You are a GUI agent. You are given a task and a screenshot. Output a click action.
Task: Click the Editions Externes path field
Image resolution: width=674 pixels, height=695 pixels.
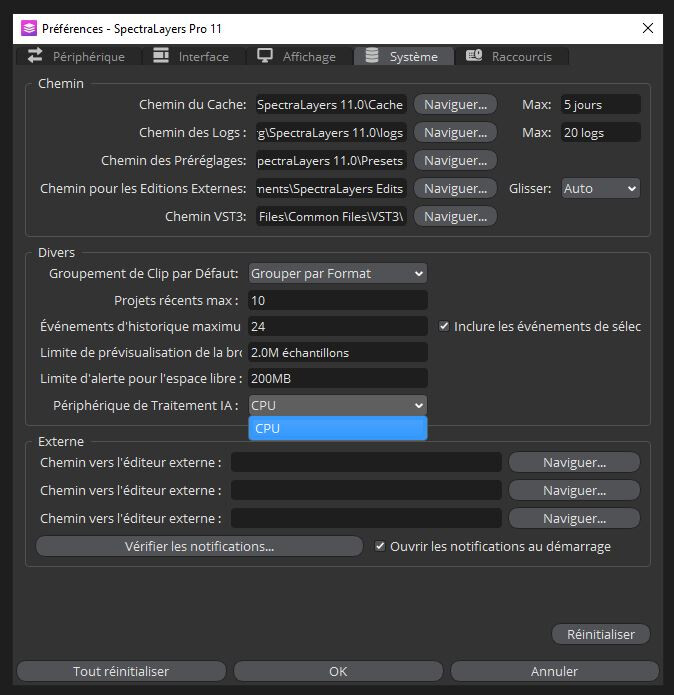click(331, 188)
